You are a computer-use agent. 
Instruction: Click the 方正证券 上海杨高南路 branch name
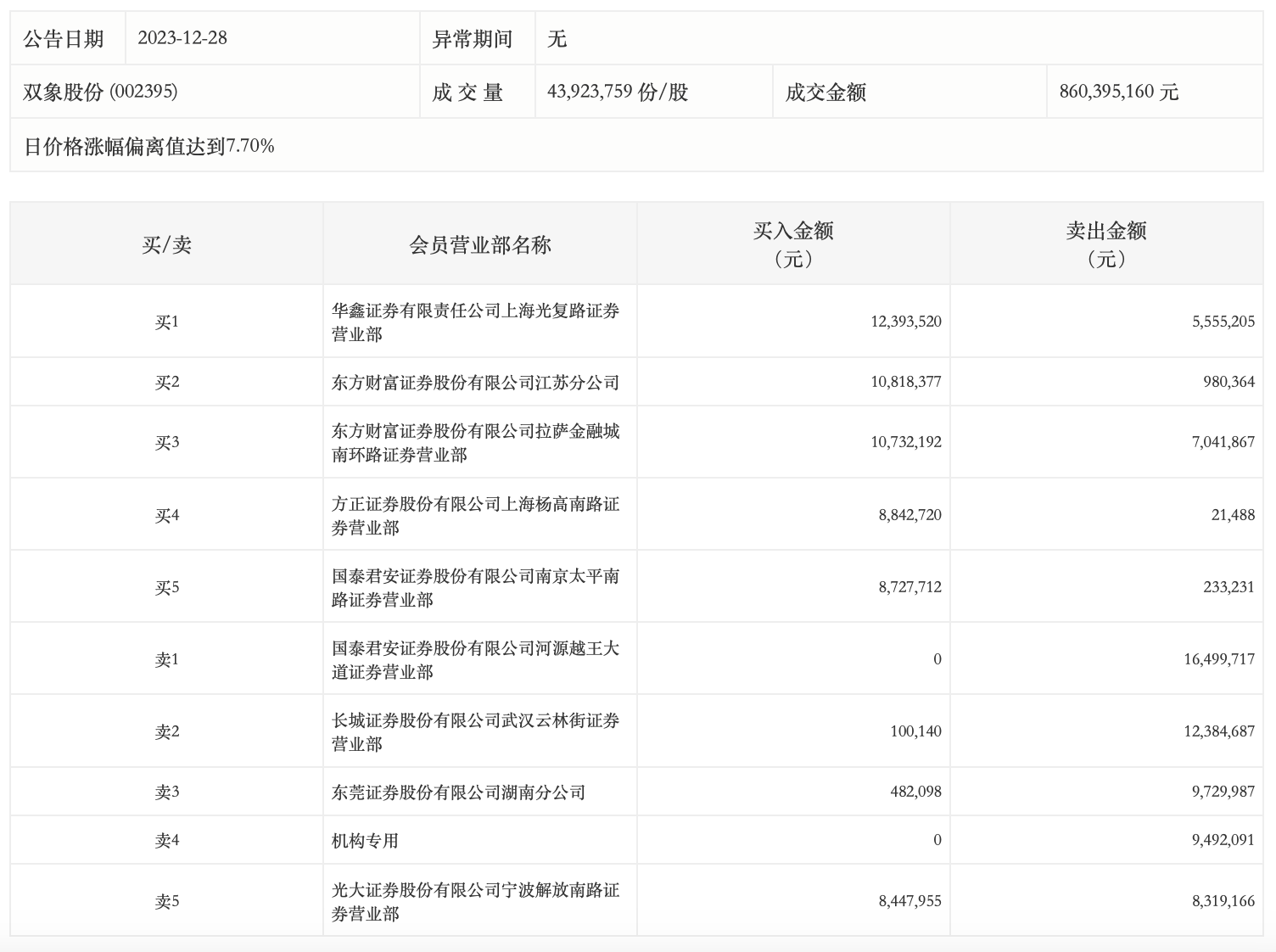point(475,516)
